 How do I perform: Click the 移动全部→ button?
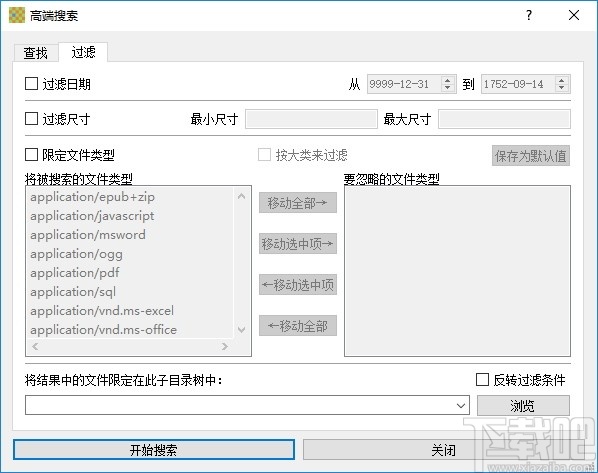pos(298,203)
